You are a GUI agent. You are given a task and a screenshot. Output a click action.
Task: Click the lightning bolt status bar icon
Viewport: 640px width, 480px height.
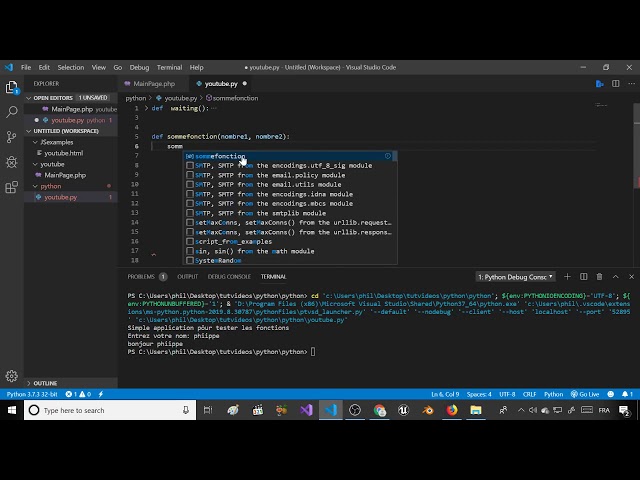[101, 394]
